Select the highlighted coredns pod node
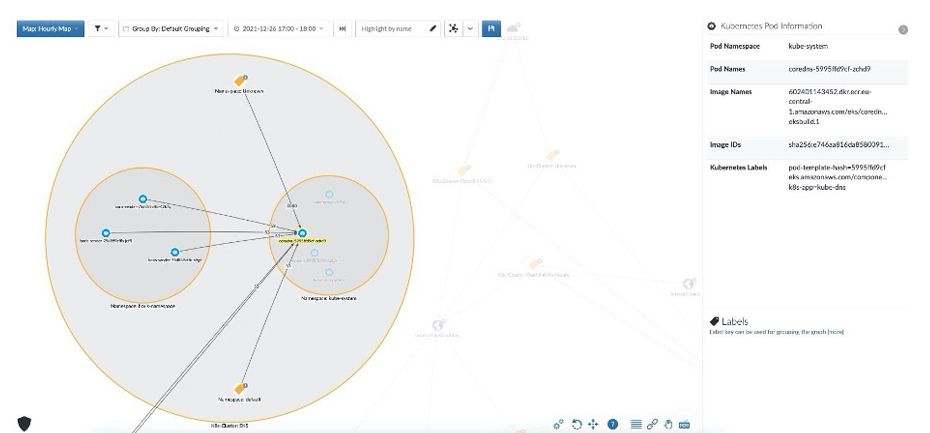This screenshot has width=930, height=433. 301,233
